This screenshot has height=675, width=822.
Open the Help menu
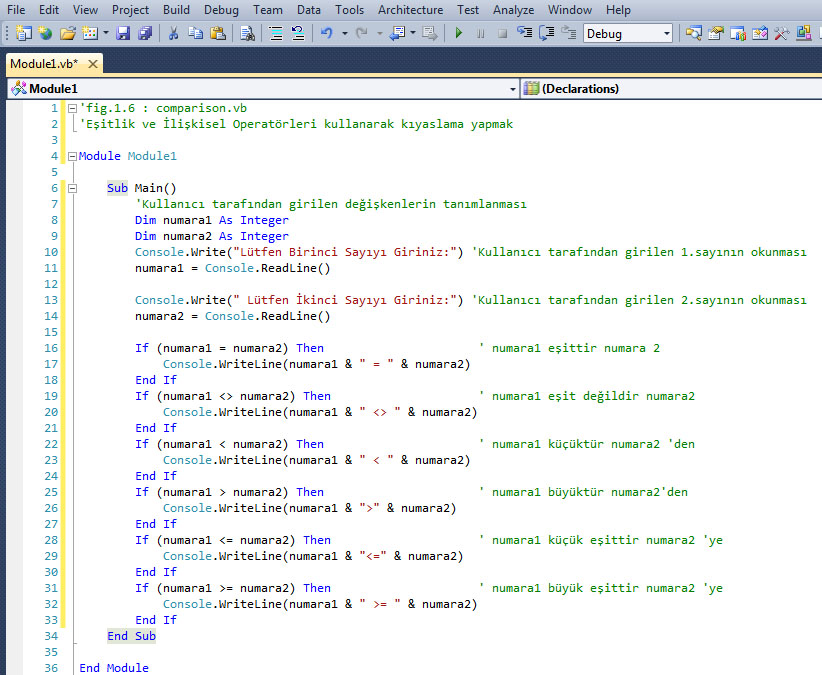click(x=618, y=10)
